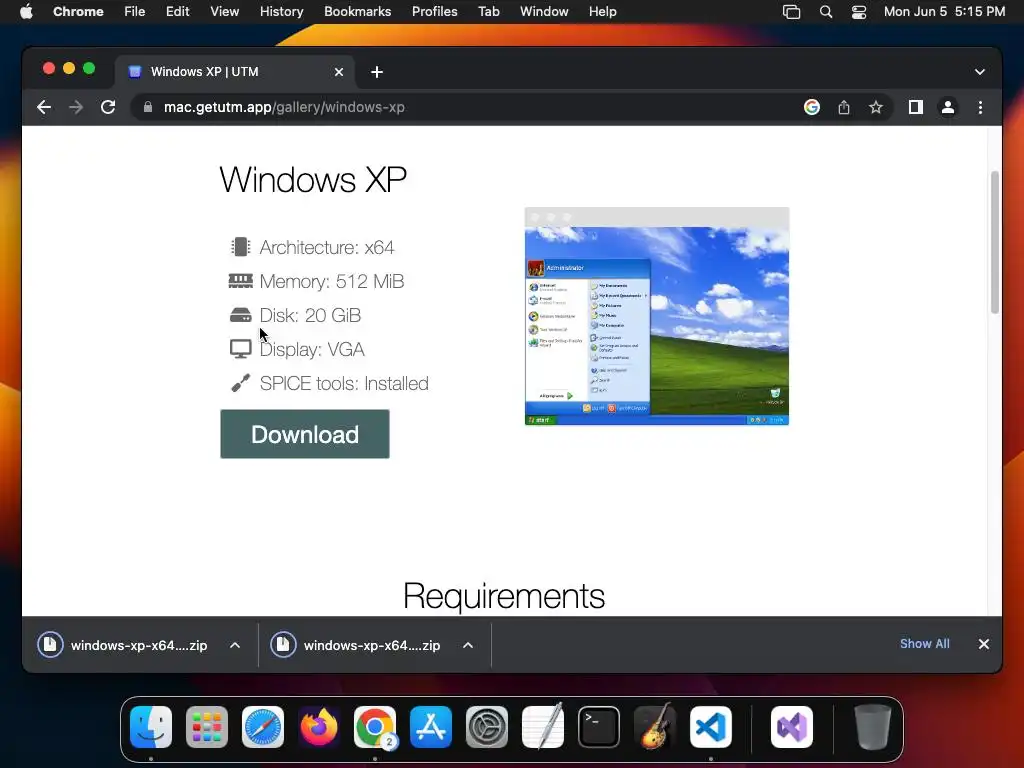Screen dimensions: 1024x768
Task: Open Spotlight search in menu bar
Action: click(x=825, y=12)
